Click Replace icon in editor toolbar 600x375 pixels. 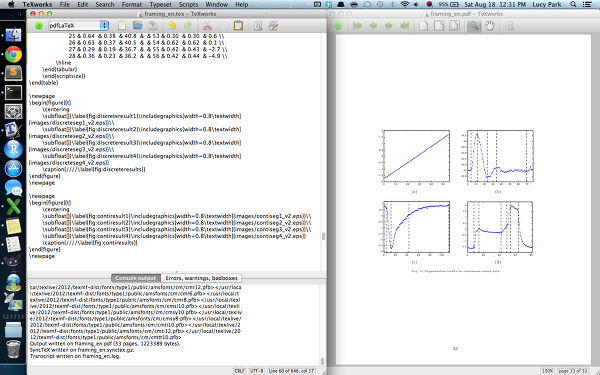pyautogui.click(x=273, y=26)
